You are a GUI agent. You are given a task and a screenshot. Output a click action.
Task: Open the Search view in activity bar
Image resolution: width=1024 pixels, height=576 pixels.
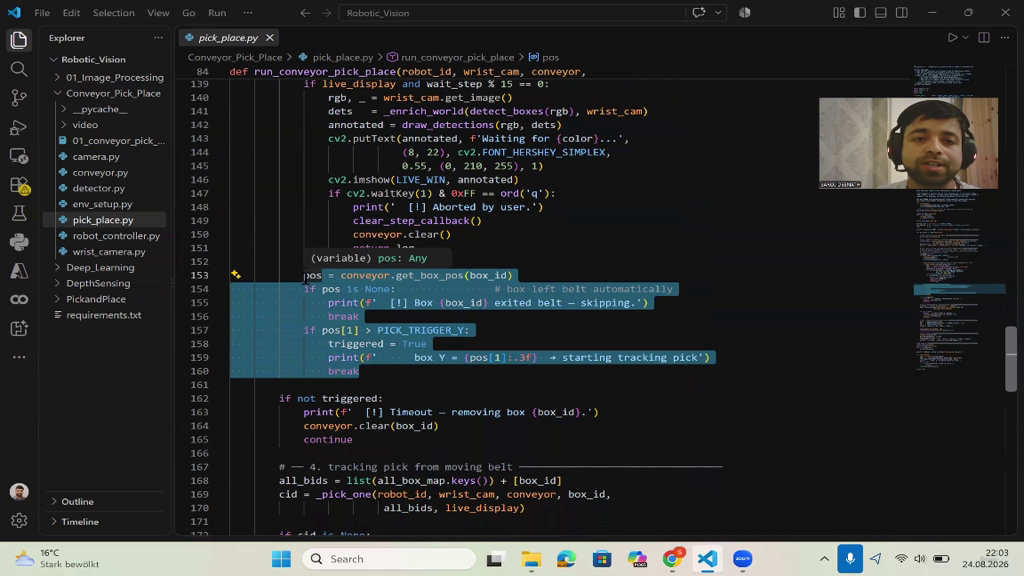pyautogui.click(x=19, y=69)
